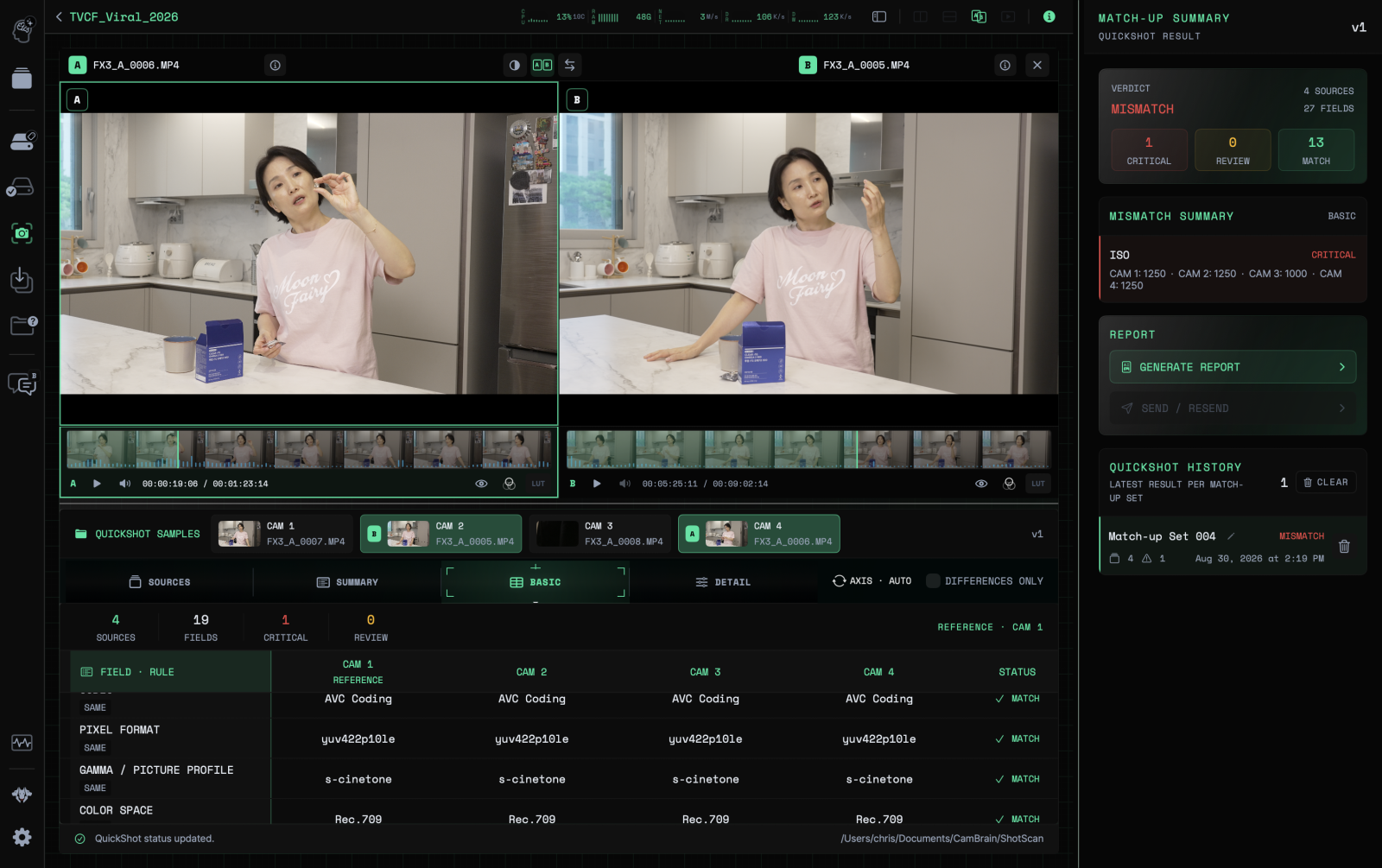Click viewer B filmstrip timeline
Viewport: 1382px width, 868px height.
click(808, 449)
